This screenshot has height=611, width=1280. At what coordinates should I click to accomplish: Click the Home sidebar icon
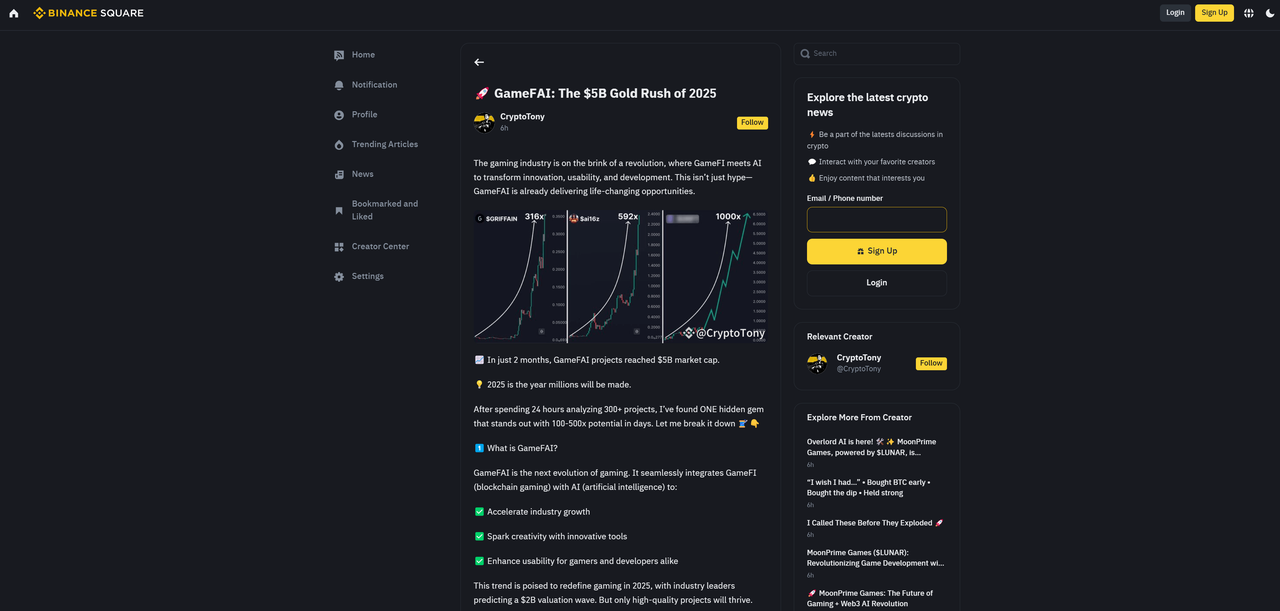tap(339, 55)
